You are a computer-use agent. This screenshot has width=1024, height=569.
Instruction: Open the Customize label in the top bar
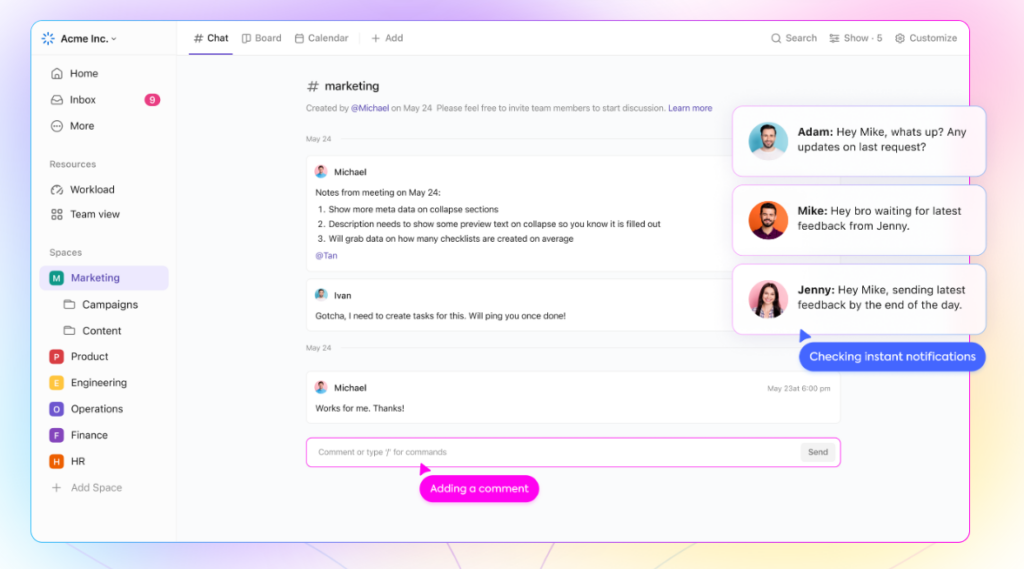pos(933,38)
